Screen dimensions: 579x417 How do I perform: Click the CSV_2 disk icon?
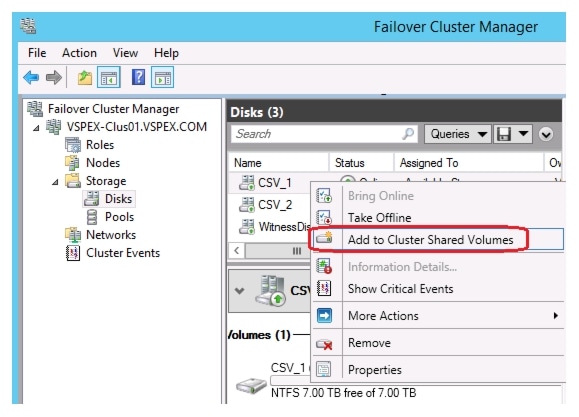246,204
